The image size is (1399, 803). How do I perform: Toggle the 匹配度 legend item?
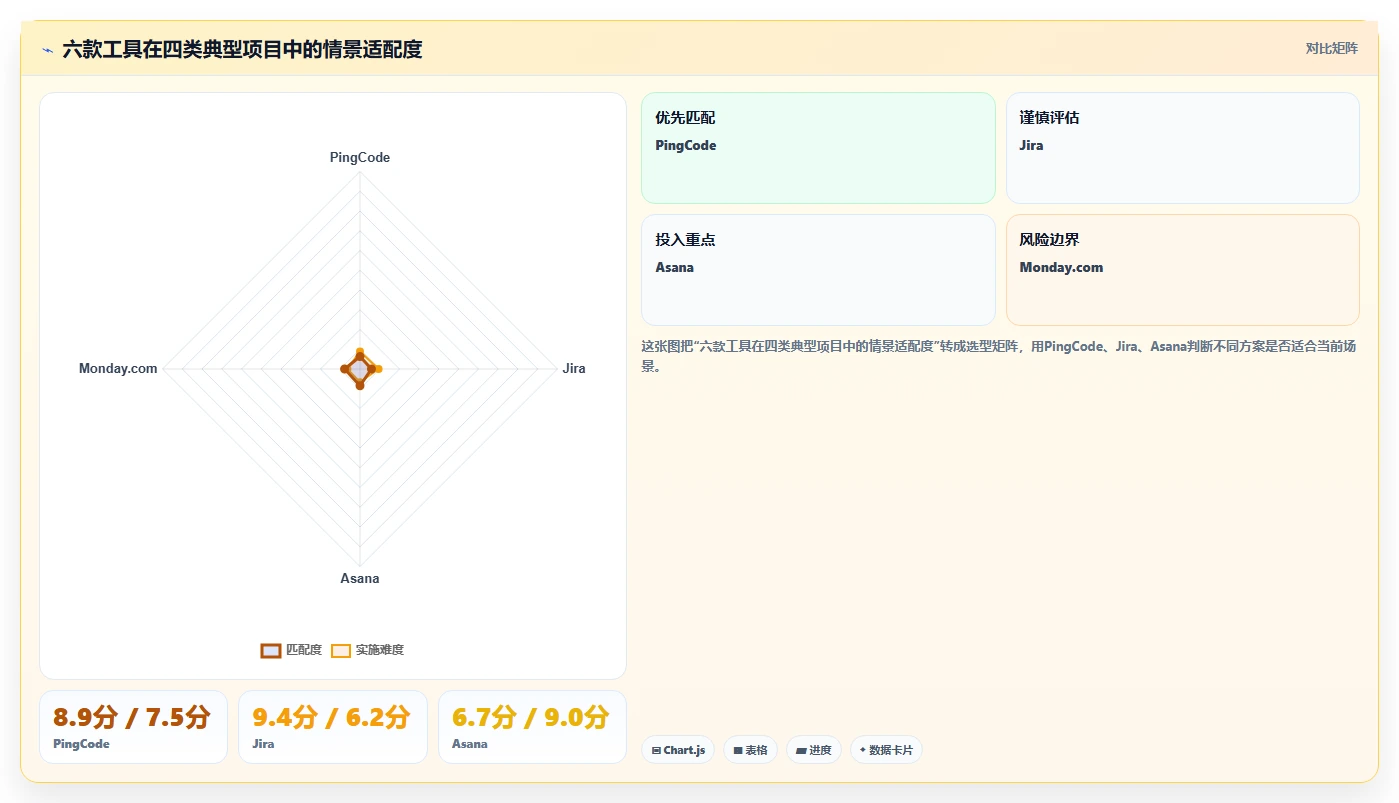[x=291, y=650]
